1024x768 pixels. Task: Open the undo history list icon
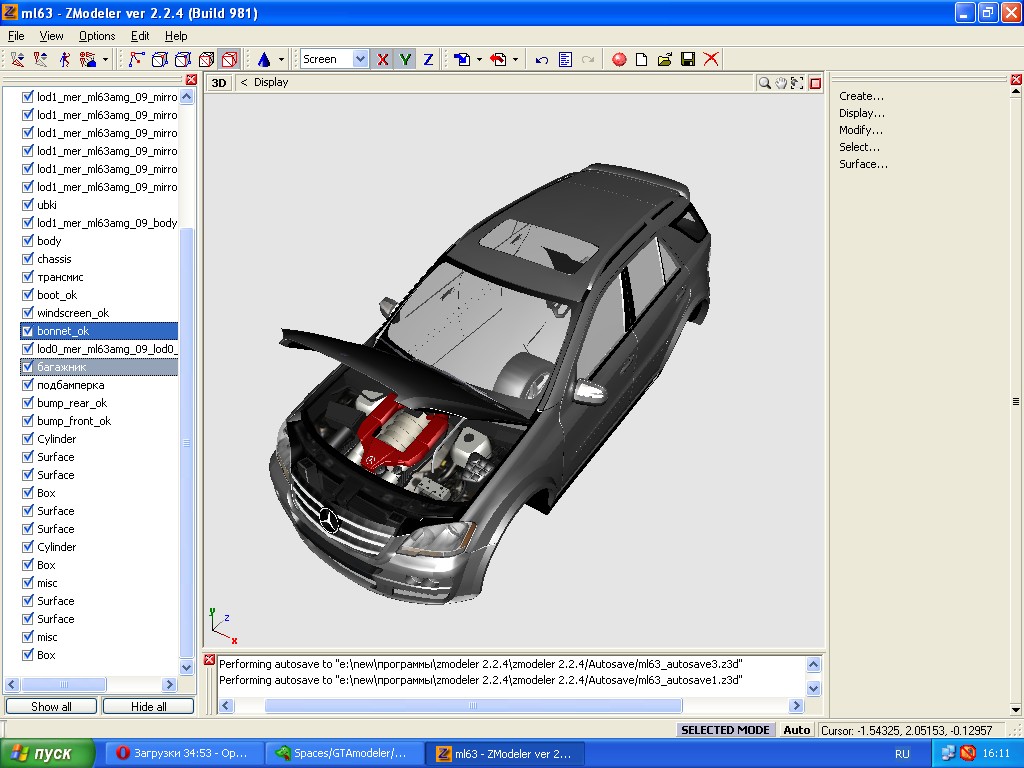pyautogui.click(x=566, y=59)
